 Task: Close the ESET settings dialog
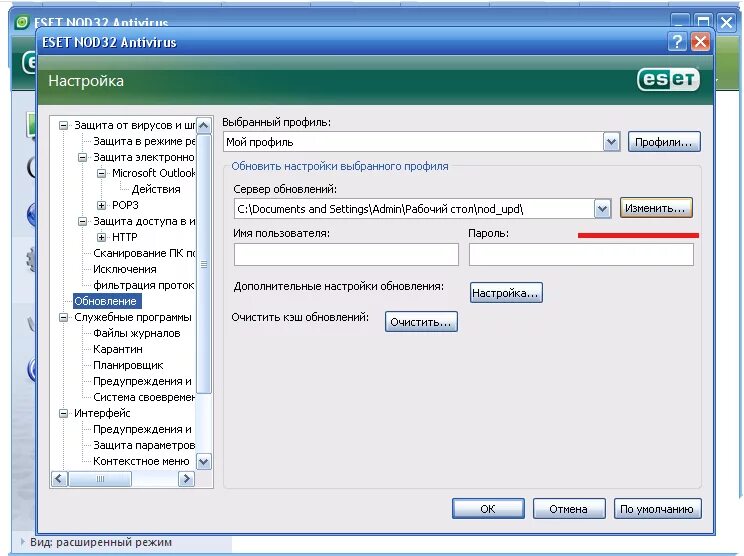click(x=700, y=42)
